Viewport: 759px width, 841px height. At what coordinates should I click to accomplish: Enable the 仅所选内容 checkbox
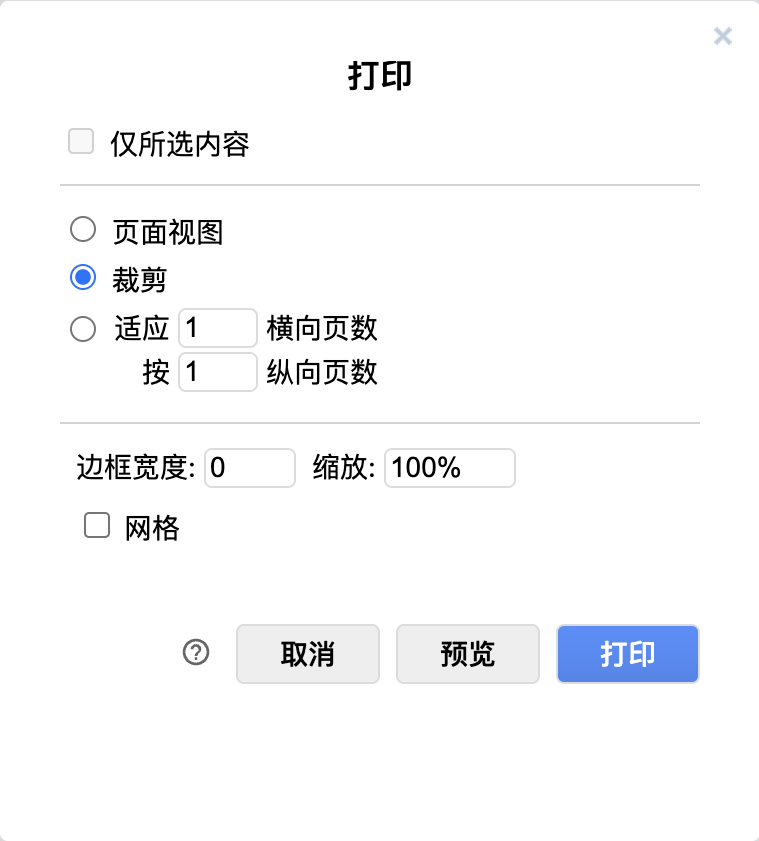(x=81, y=142)
